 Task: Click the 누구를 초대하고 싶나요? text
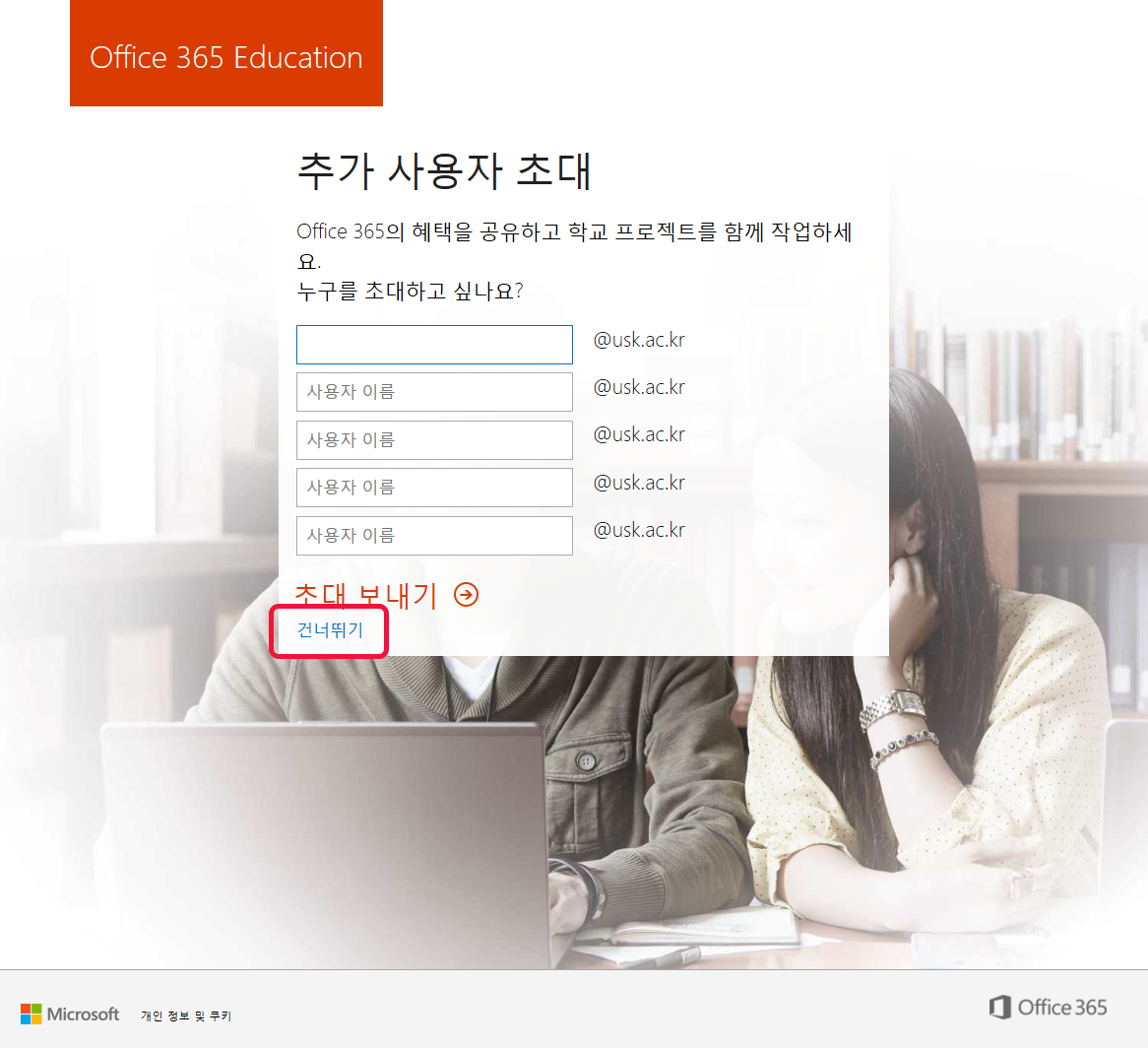[410, 292]
